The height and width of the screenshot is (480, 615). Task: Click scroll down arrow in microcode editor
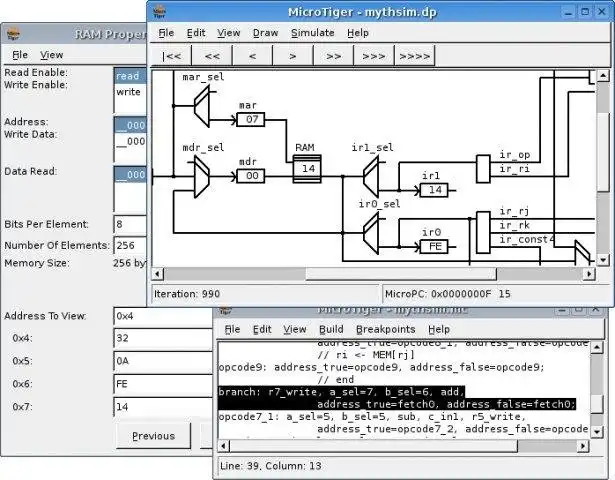point(597,431)
